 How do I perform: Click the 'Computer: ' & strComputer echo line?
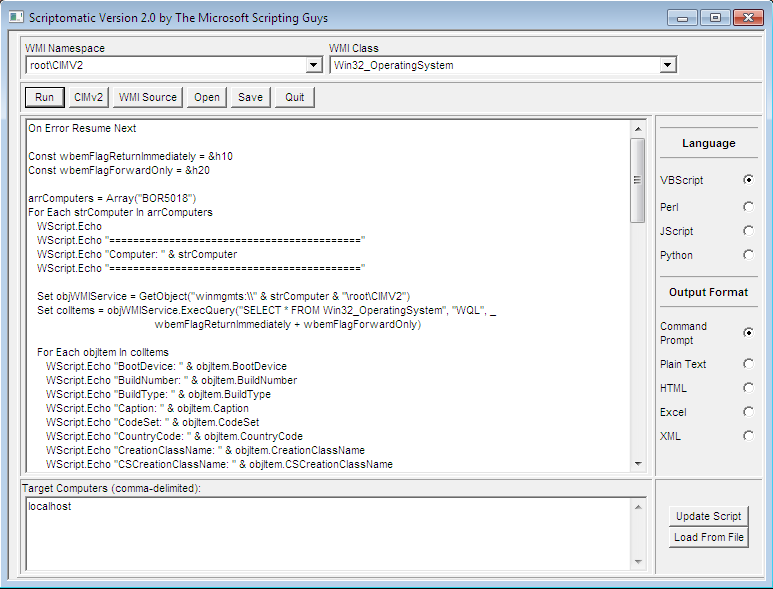point(137,254)
